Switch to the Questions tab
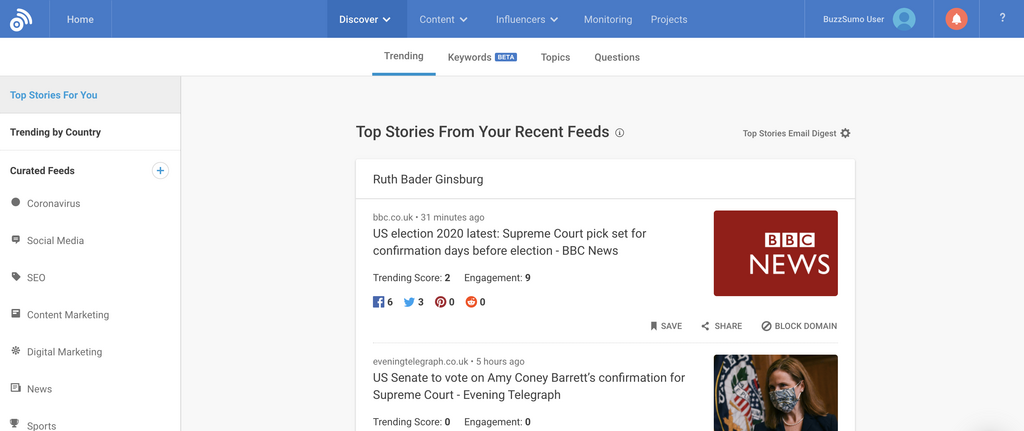Screen dimensions: 1024x431 pos(617,57)
